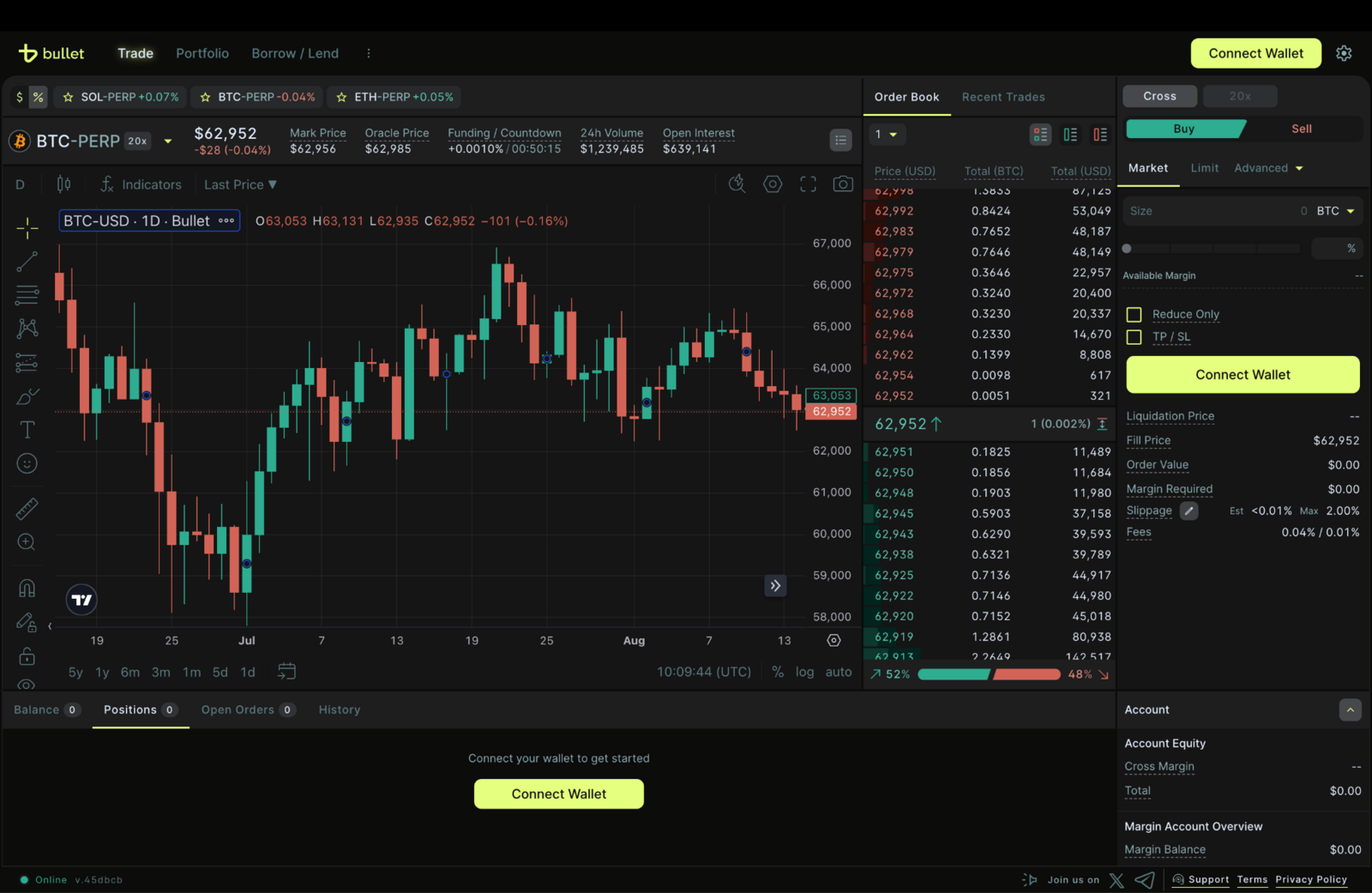Switch to the Open Orders tab
Screen dimensions: 1372x893
(x=248, y=709)
